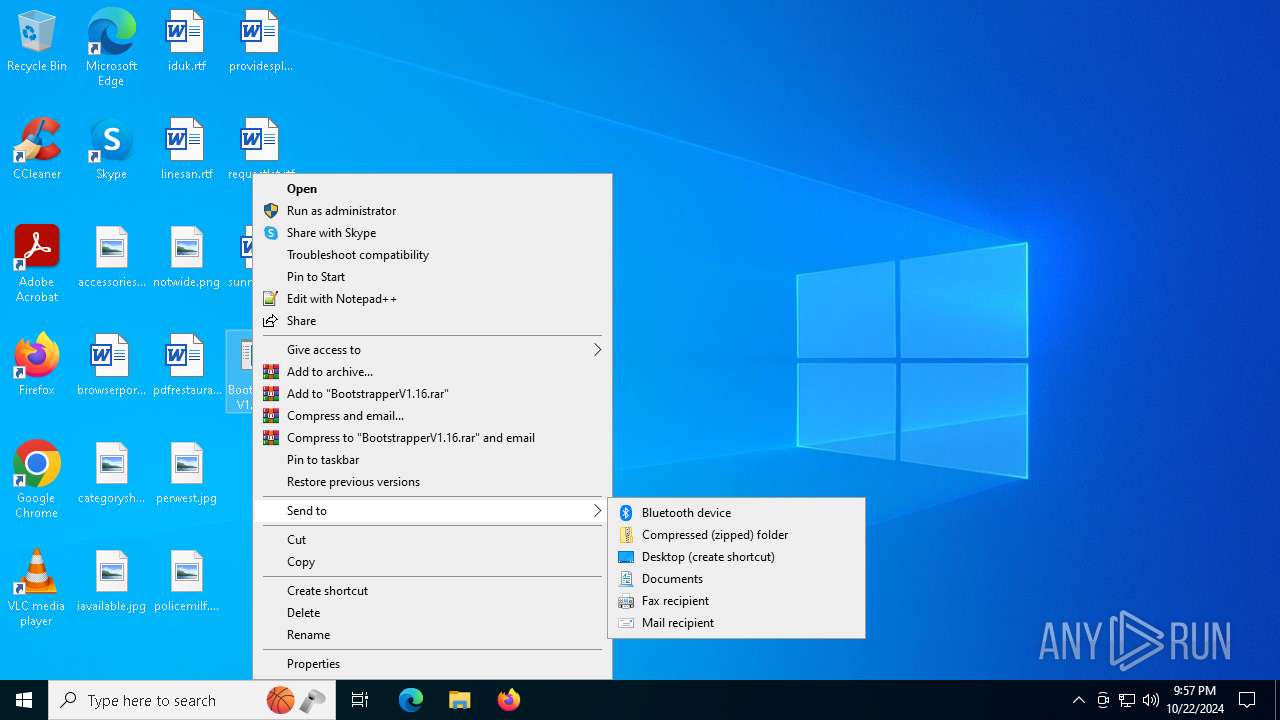Choose Compress and email...

[432, 416]
